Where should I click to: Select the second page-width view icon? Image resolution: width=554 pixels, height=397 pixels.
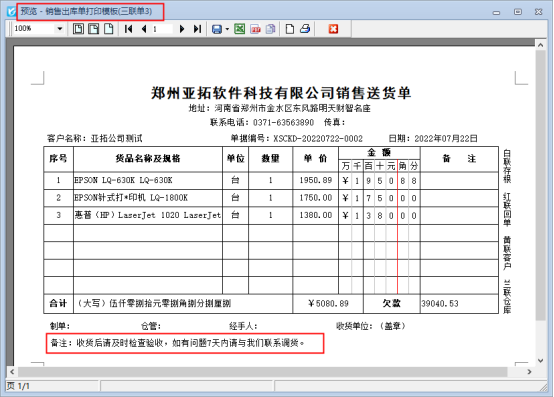click(94, 29)
